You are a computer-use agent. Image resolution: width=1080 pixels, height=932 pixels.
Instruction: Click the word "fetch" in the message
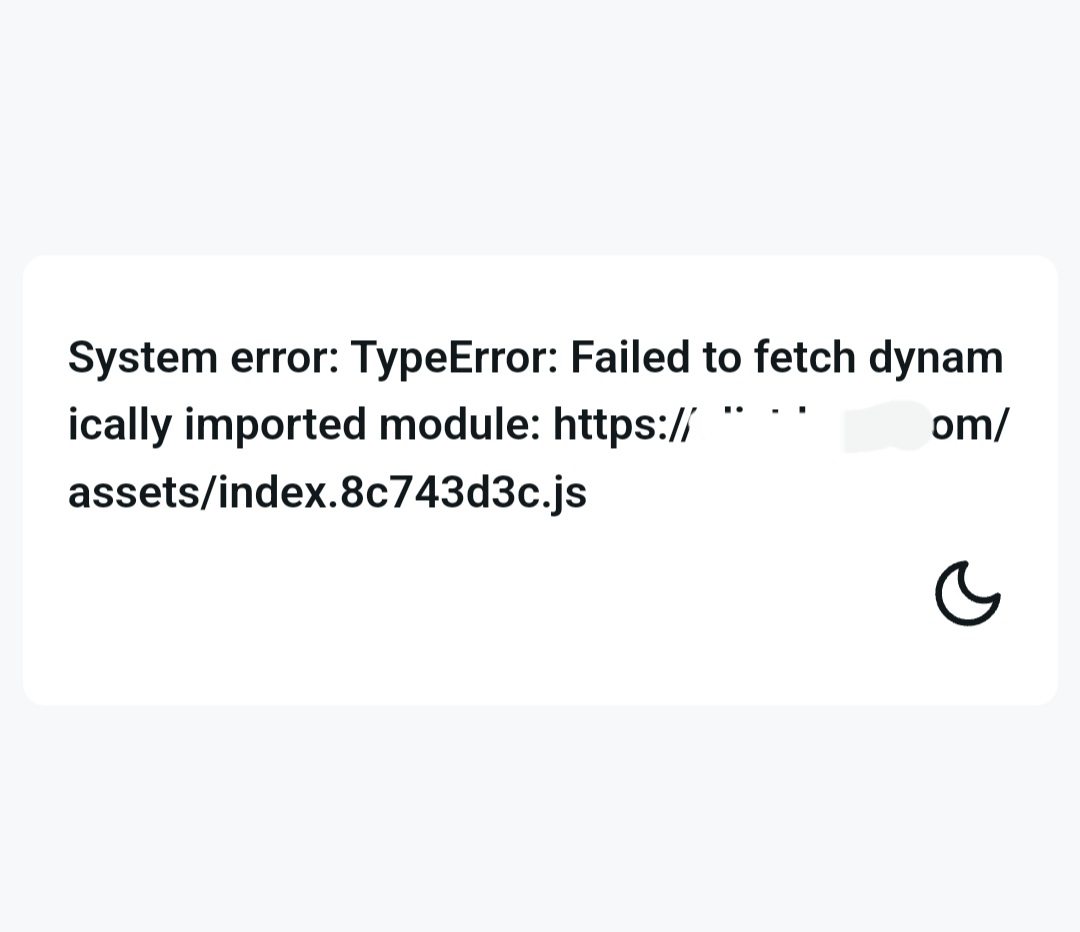pos(804,357)
